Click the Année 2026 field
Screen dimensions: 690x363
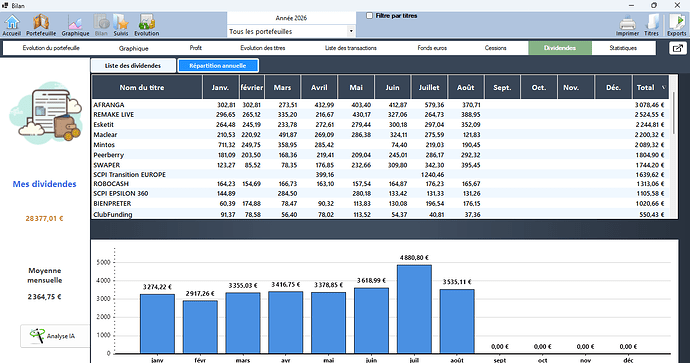[x=291, y=18]
